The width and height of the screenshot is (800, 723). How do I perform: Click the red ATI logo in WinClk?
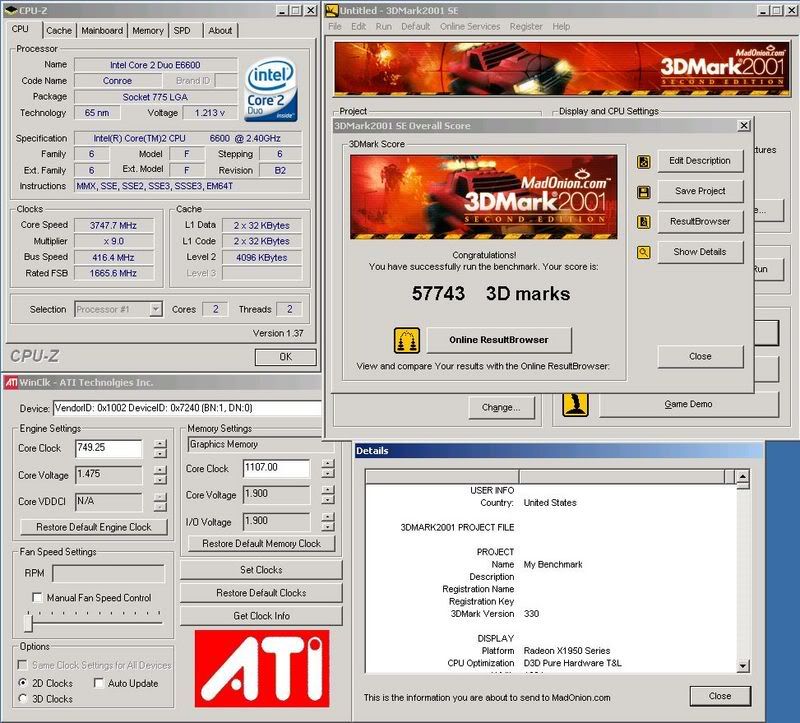[x=262, y=668]
